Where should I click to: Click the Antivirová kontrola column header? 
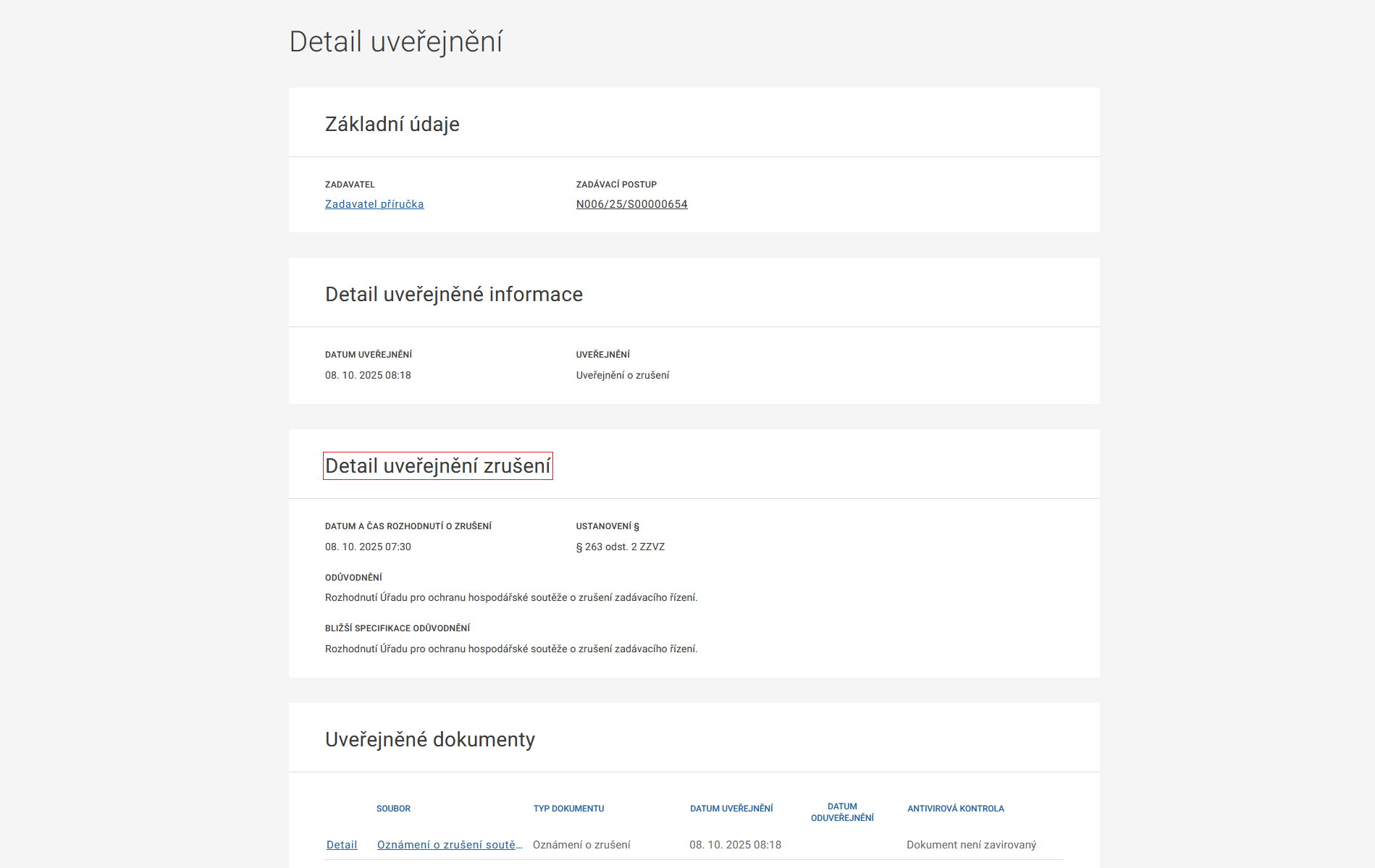pyautogui.click(x=955, y=809)
